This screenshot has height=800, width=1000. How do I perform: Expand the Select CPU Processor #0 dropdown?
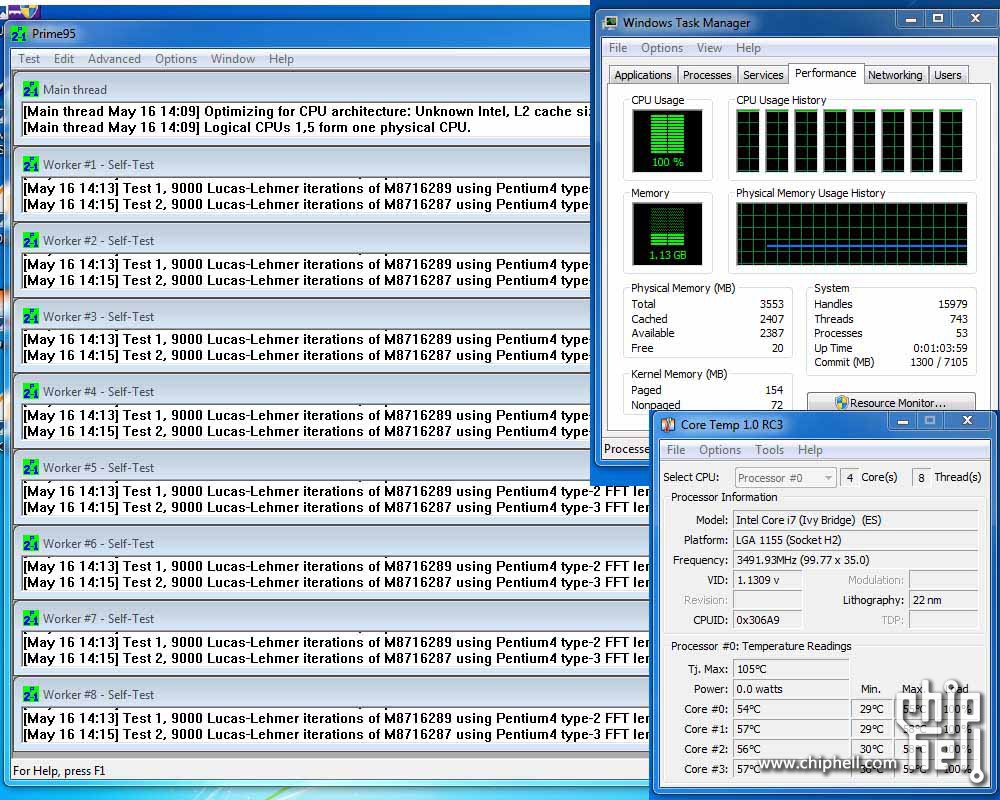(785, 478)
